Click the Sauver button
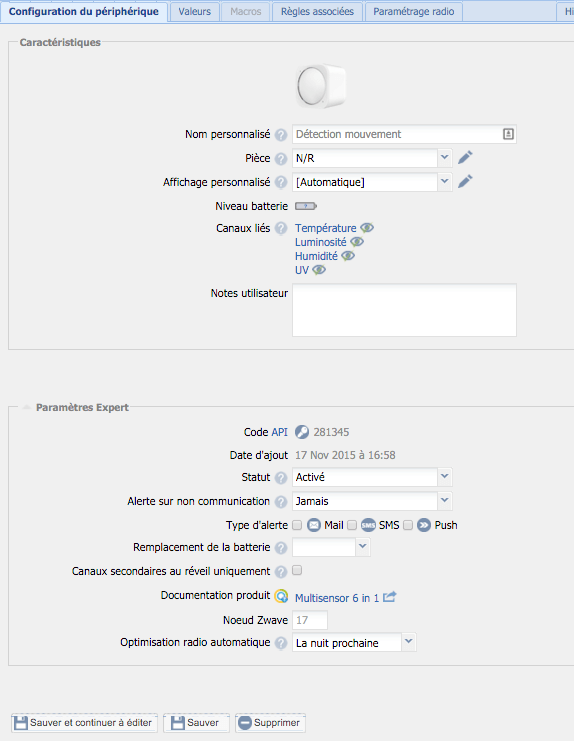Image resolution: width=574 pixels, height=741 pixels. (196, 723)
